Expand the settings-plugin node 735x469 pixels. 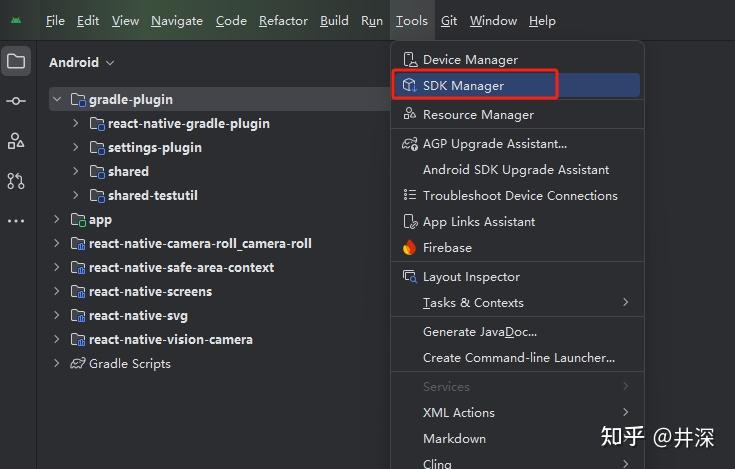point(76,147)
